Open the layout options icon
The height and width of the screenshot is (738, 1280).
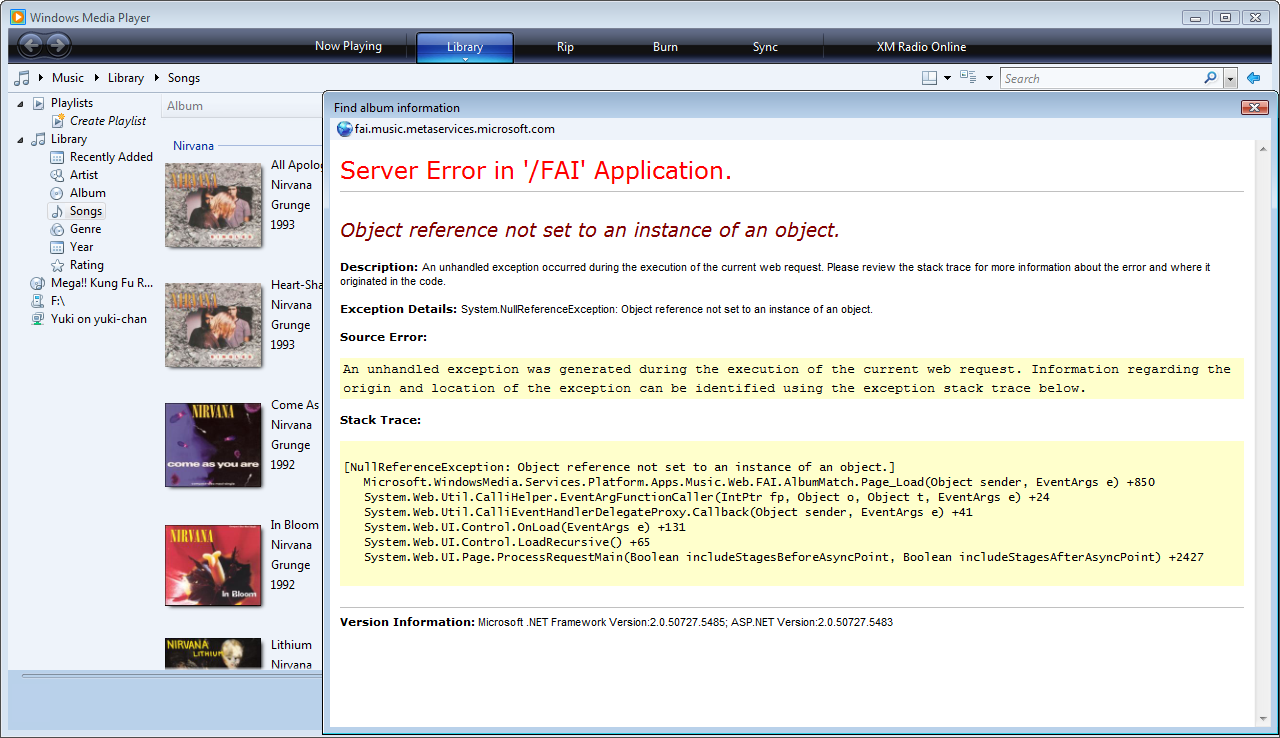click(930, 78)
